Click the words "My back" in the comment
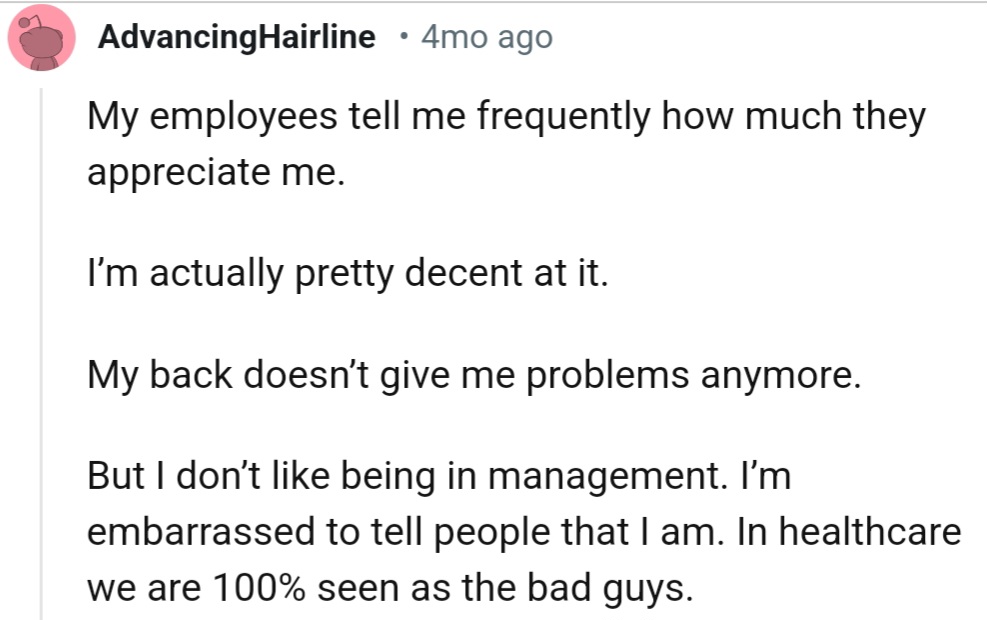 pyautogui.click(x=147, y=375)
